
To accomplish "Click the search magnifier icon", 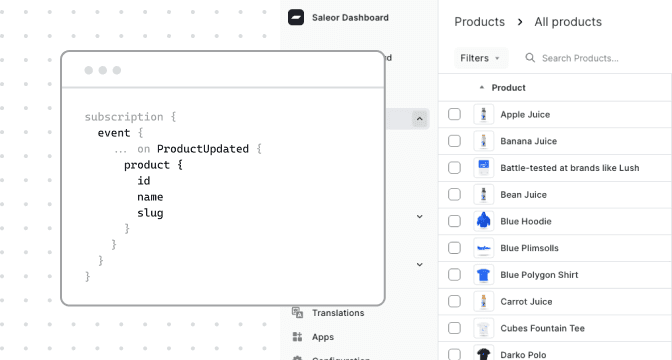I will click(530, 58).
